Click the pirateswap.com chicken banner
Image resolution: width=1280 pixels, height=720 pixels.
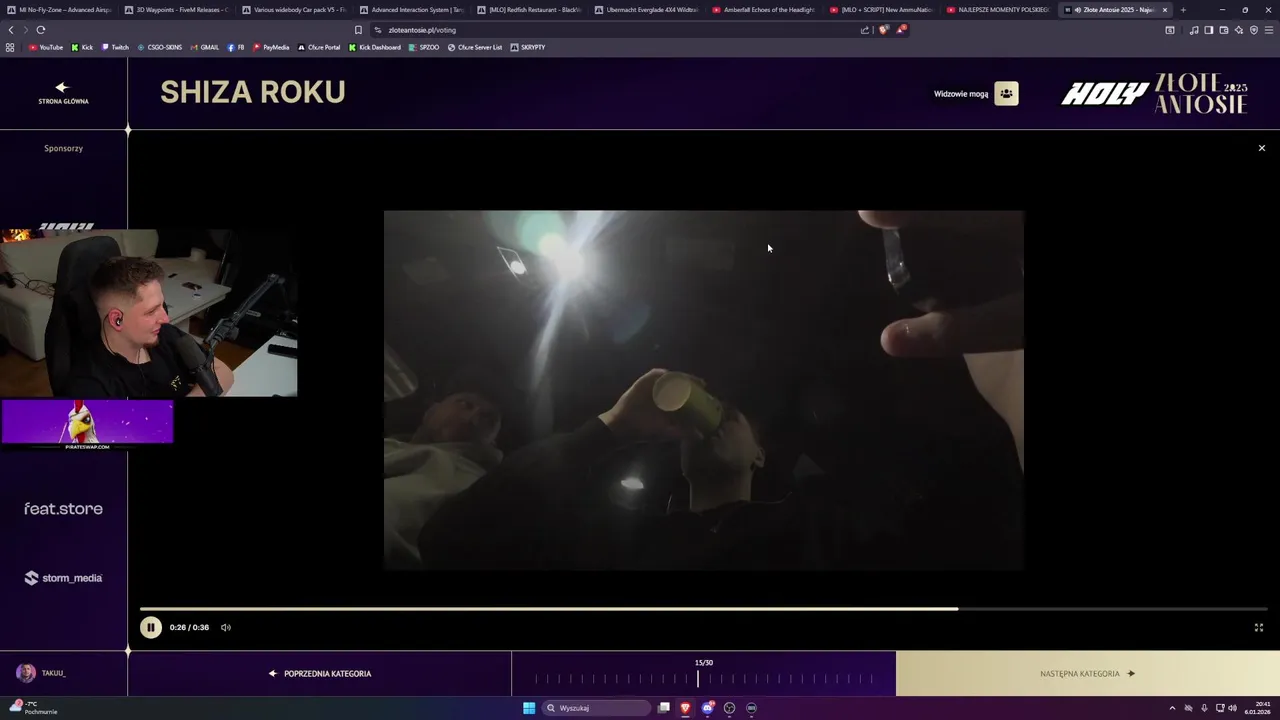(87, 423)
